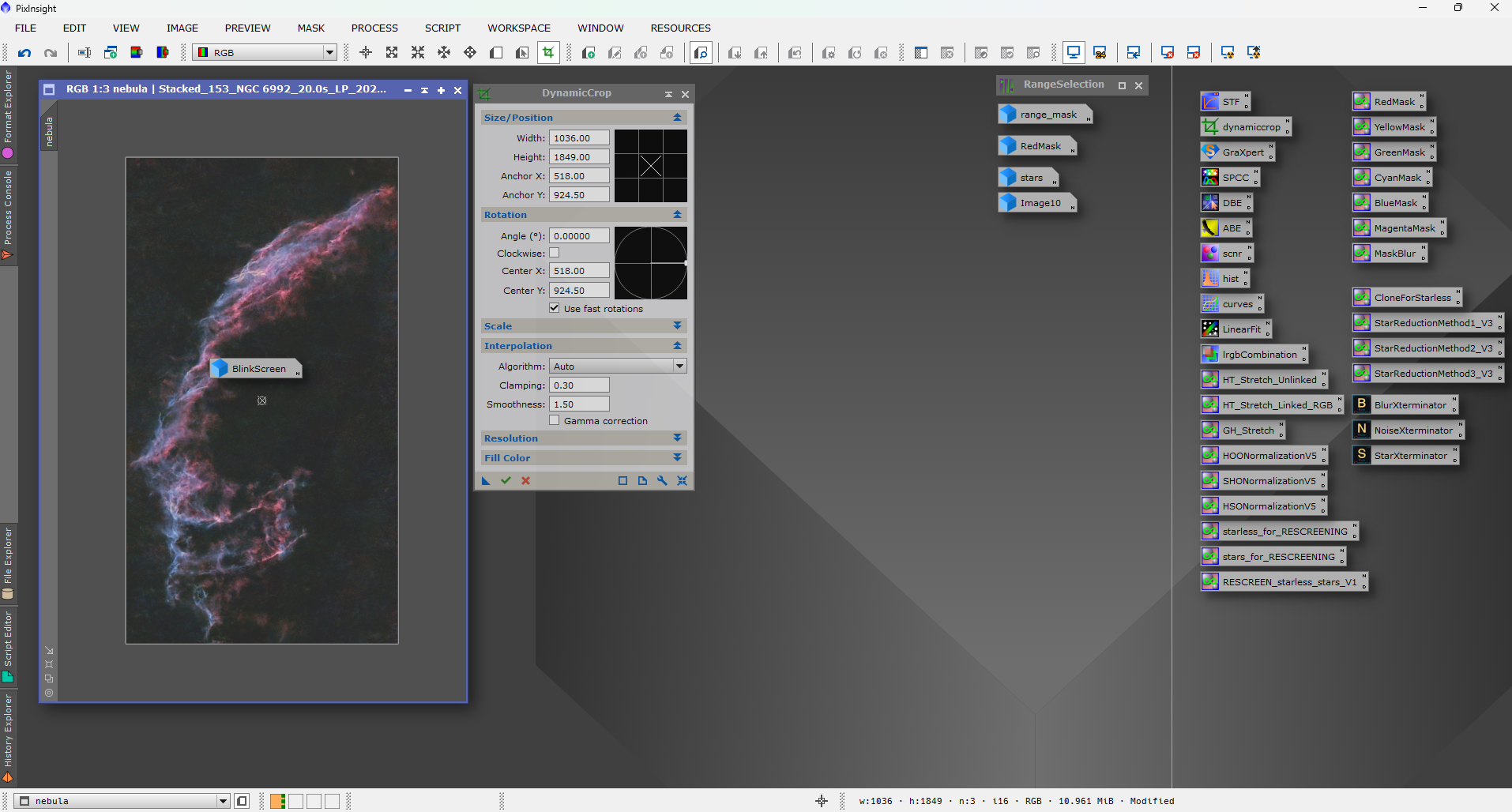Enable the Clockwise rotation checkbox

pyautogui.click(x=555, y=253)
